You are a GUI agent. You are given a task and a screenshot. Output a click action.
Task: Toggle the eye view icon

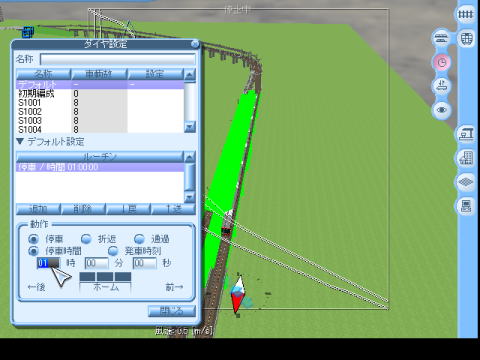click(x=442, y=110)
